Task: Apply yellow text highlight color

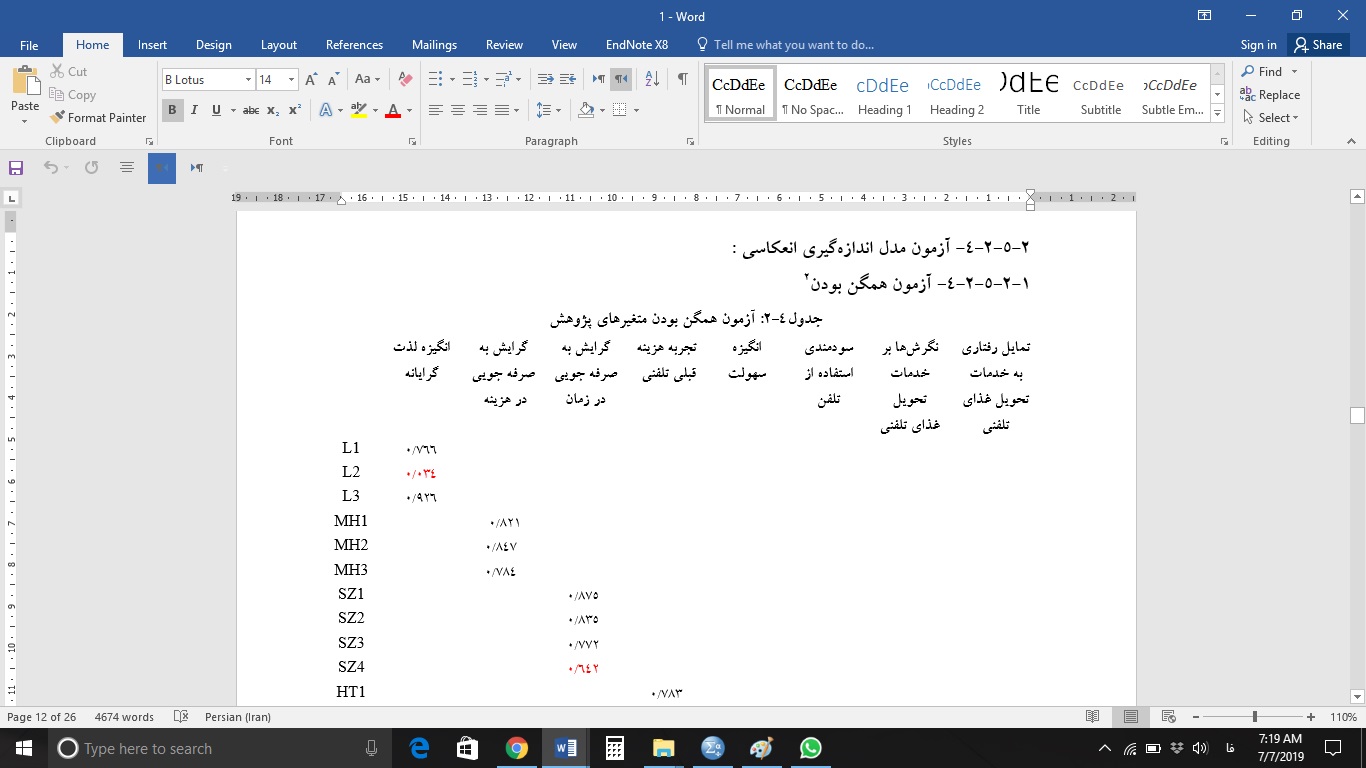Action: [x=357, y=111]
